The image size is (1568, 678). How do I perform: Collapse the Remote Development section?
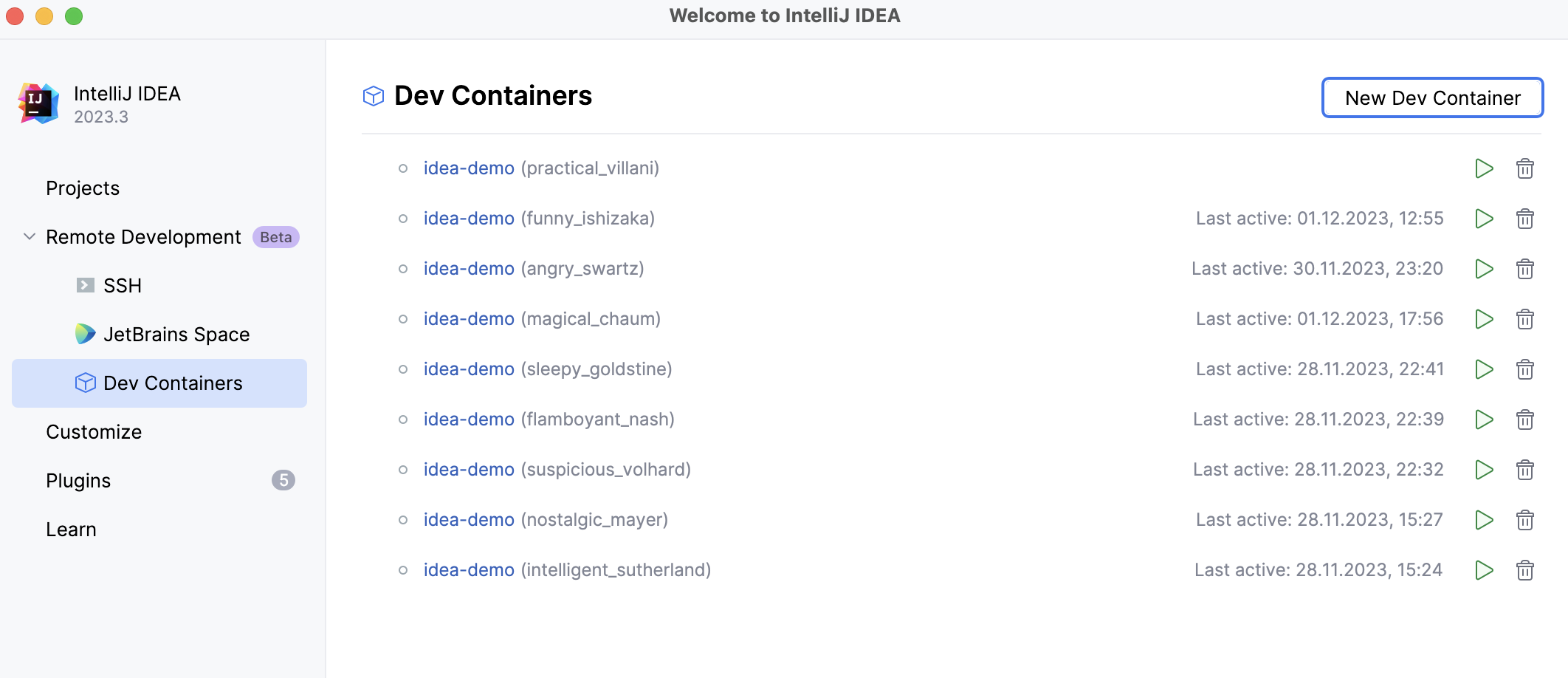[x=30, y=236]
